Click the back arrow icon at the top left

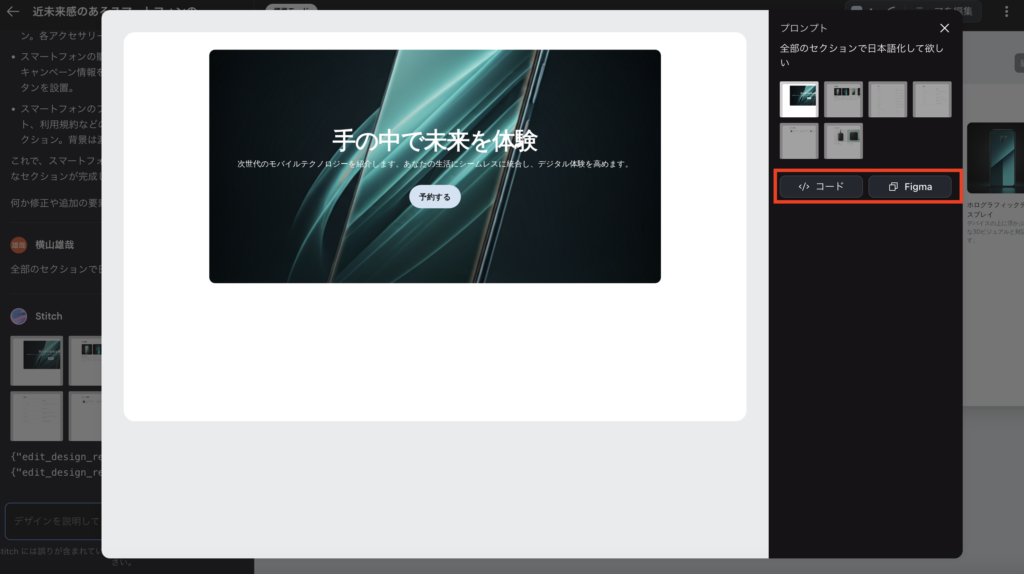[x=13, y=11]
